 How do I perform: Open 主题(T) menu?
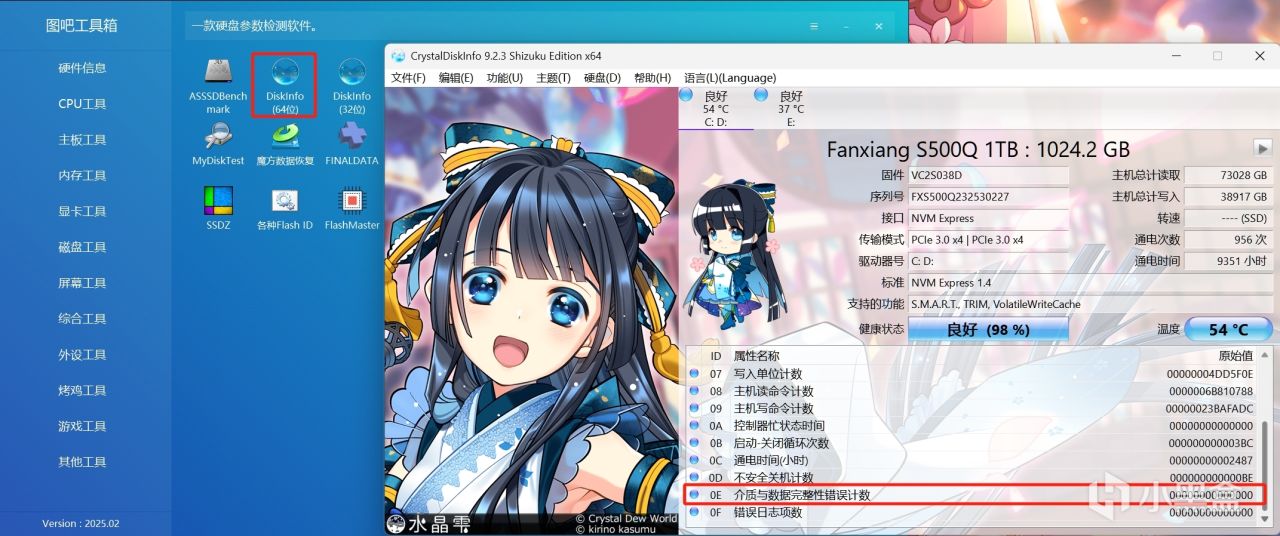(x=554, y=78)
